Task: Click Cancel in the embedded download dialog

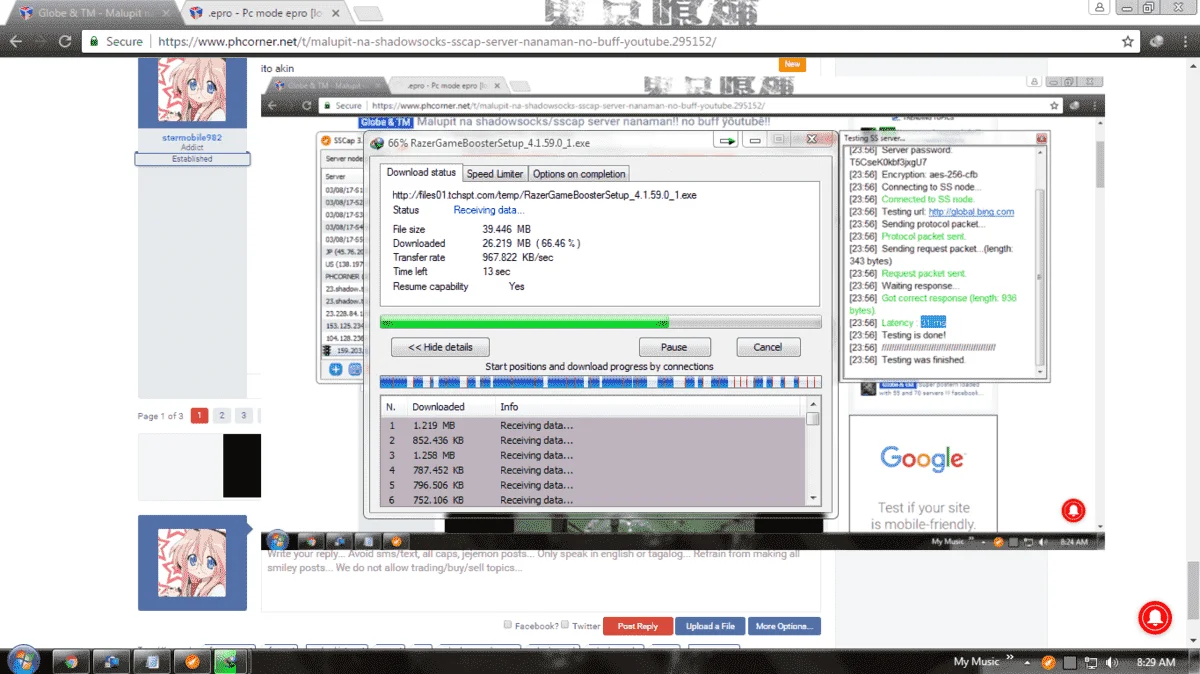Action: [x=768, y=347]
